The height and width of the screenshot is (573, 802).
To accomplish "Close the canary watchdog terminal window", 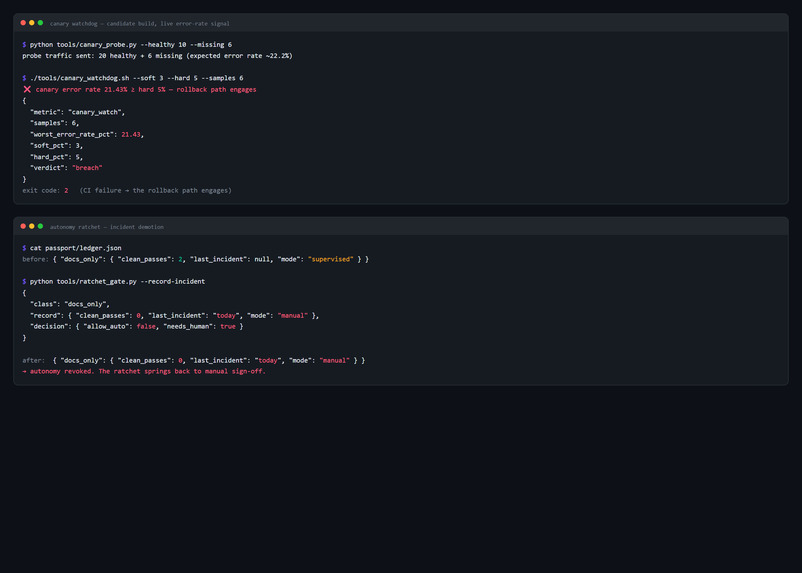I will 23,23.
